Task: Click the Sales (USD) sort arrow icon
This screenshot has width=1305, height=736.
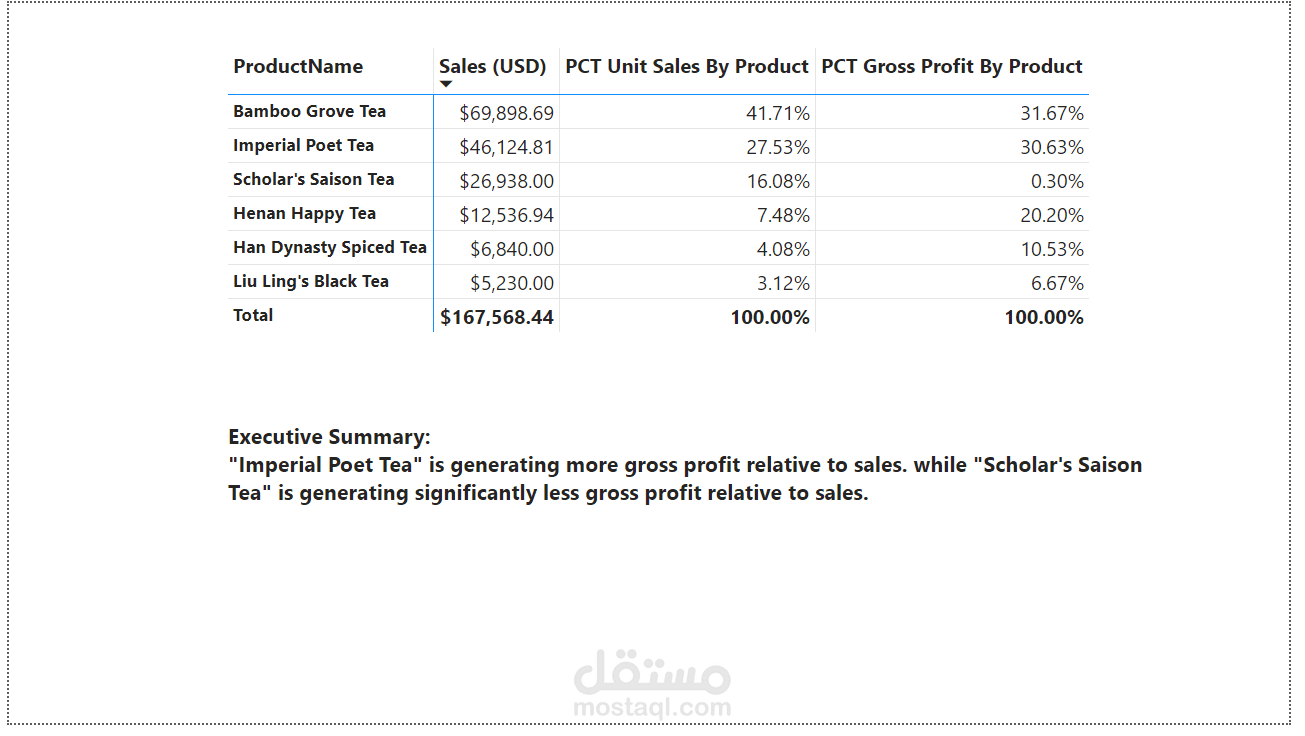Action: click(446, 85)
